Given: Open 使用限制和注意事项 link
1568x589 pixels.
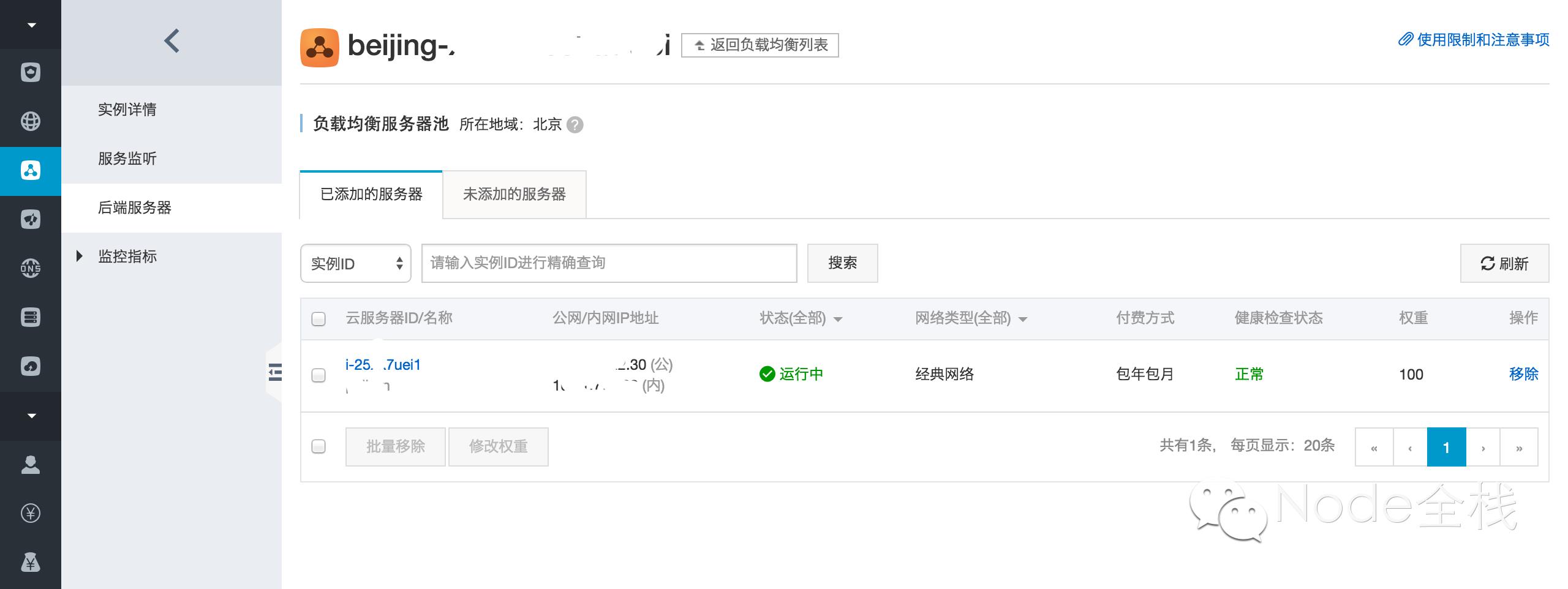Looking at the screenshot, I should [x=1474, y=40].
